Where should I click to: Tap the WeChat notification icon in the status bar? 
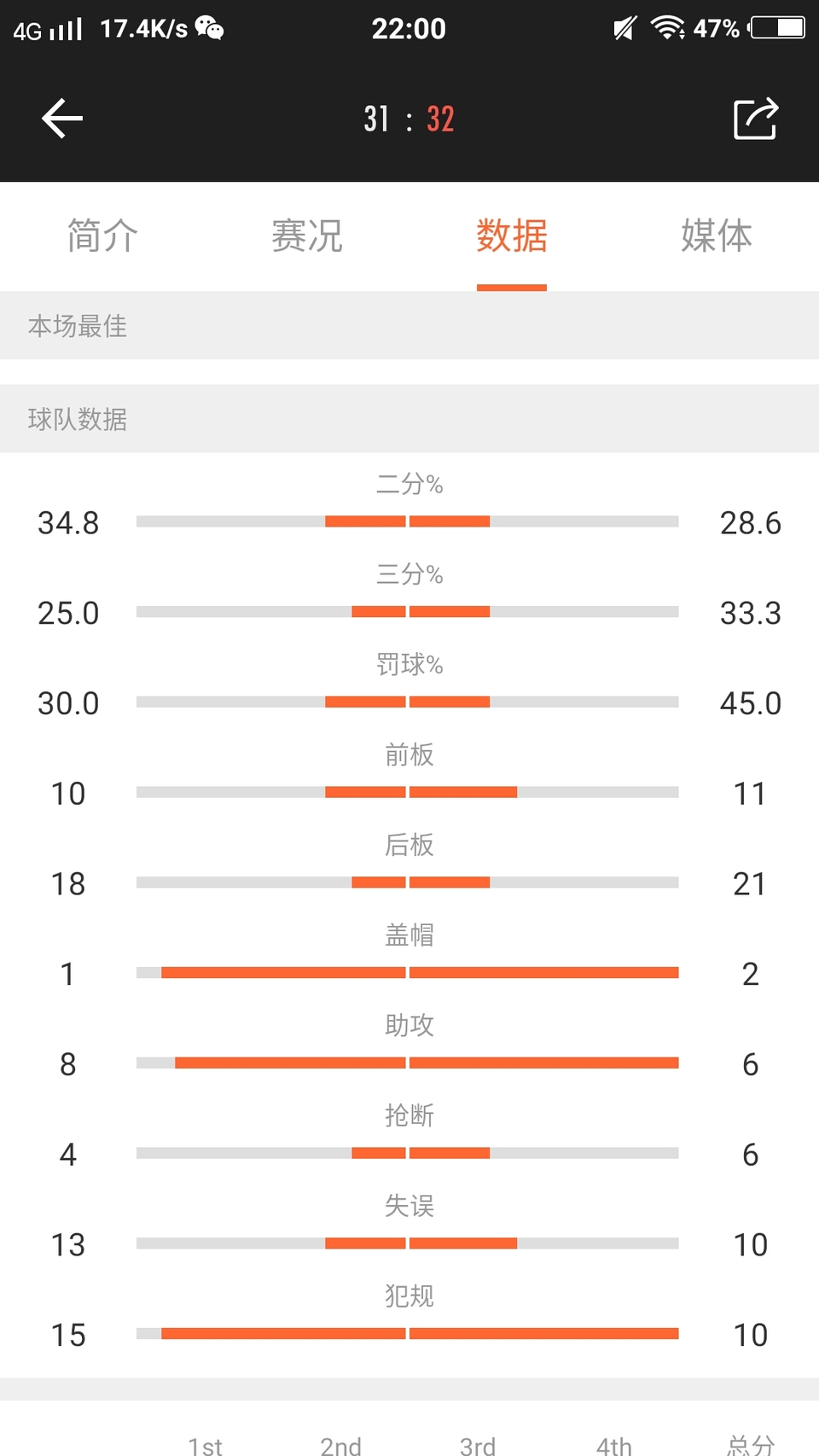209,28
